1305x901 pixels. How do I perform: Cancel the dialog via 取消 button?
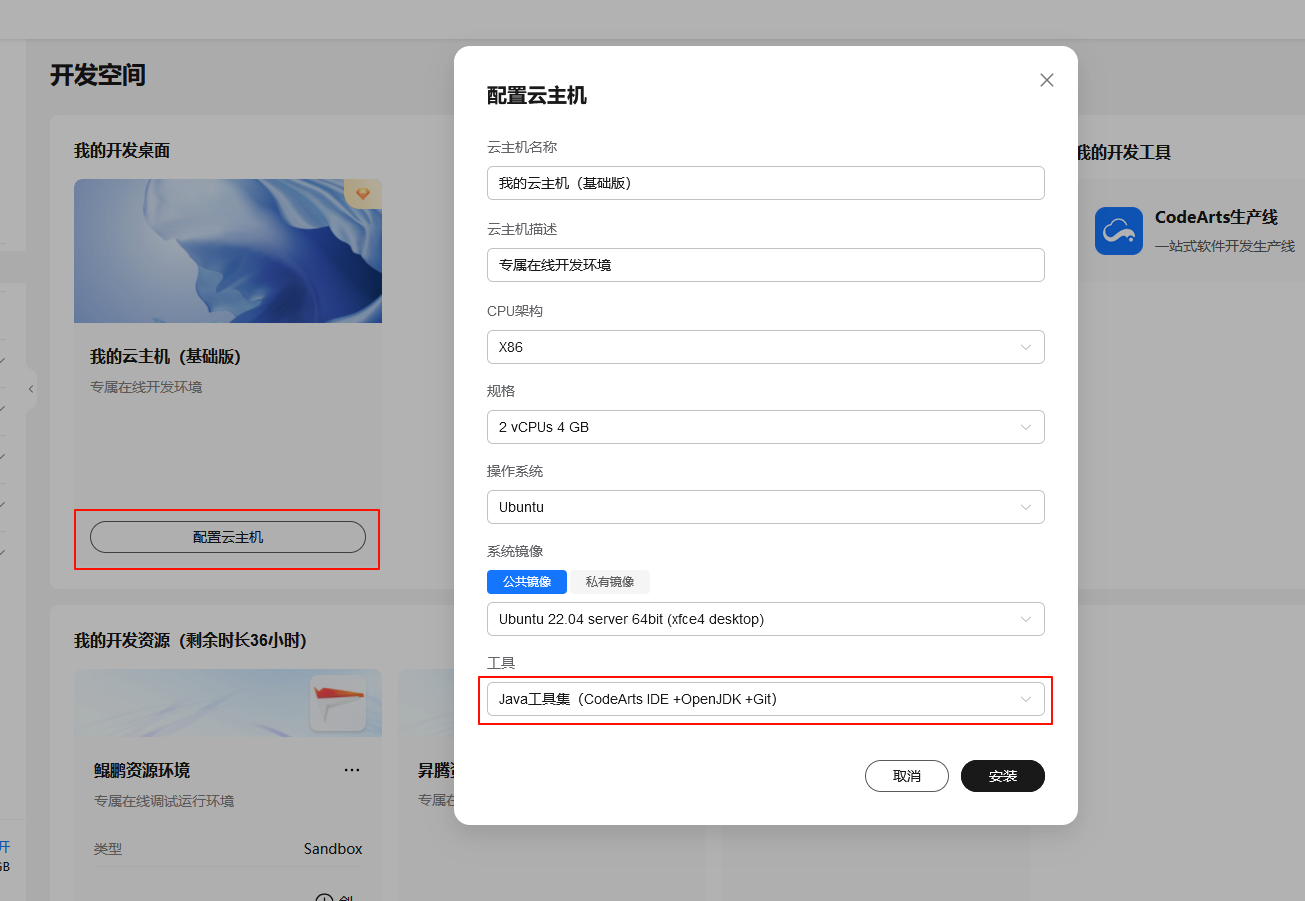pos(906,775)
